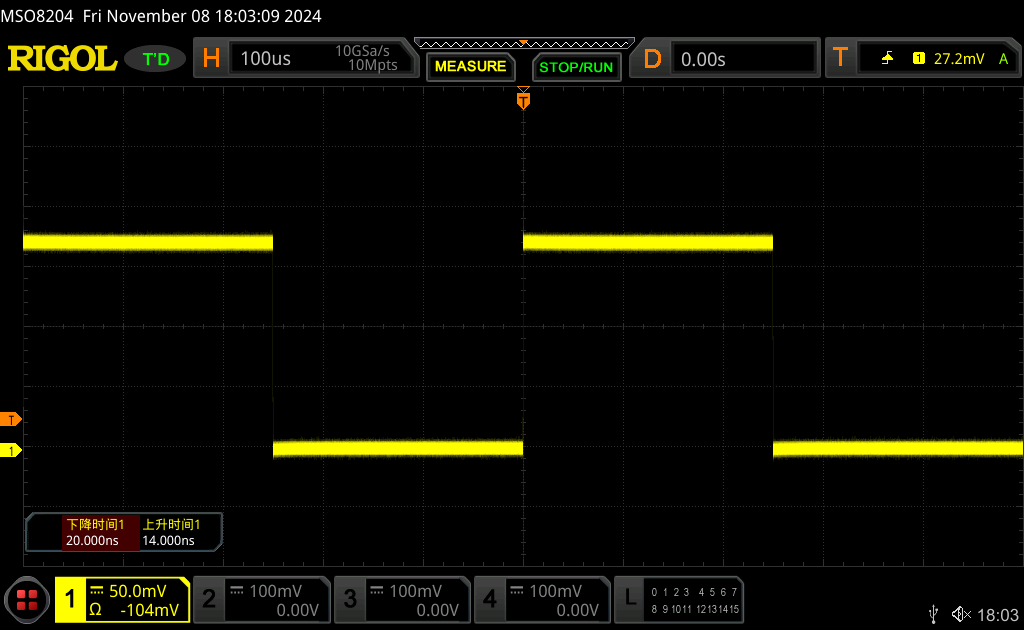Turn on channel 4
1024x630 pixels.
tap(541, 600)
